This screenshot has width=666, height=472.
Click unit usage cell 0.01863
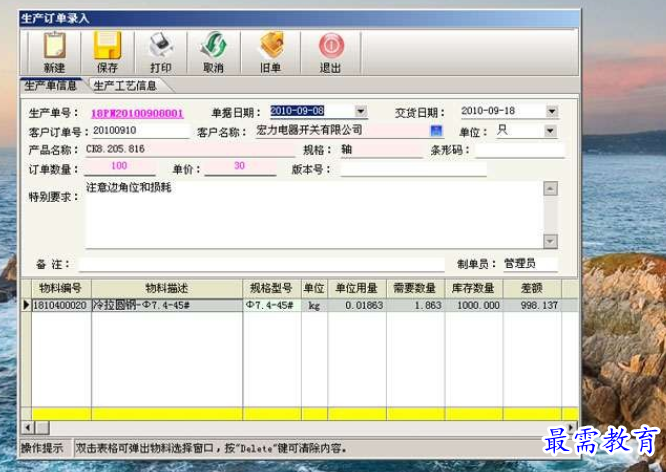pyautogui.click(x=357, y=305)
